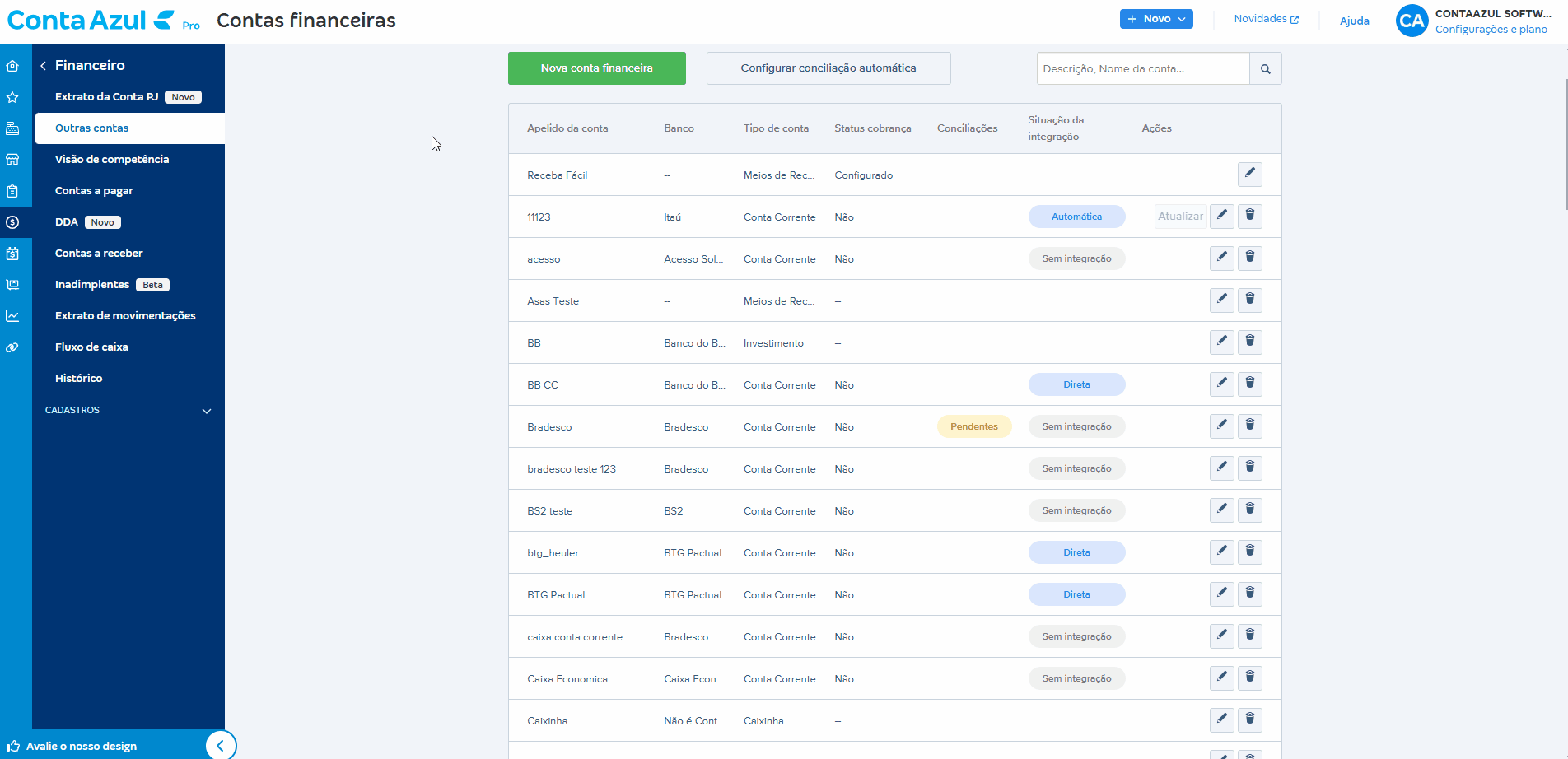
Task: Delete the acesso account
Action: [1250, 258]
